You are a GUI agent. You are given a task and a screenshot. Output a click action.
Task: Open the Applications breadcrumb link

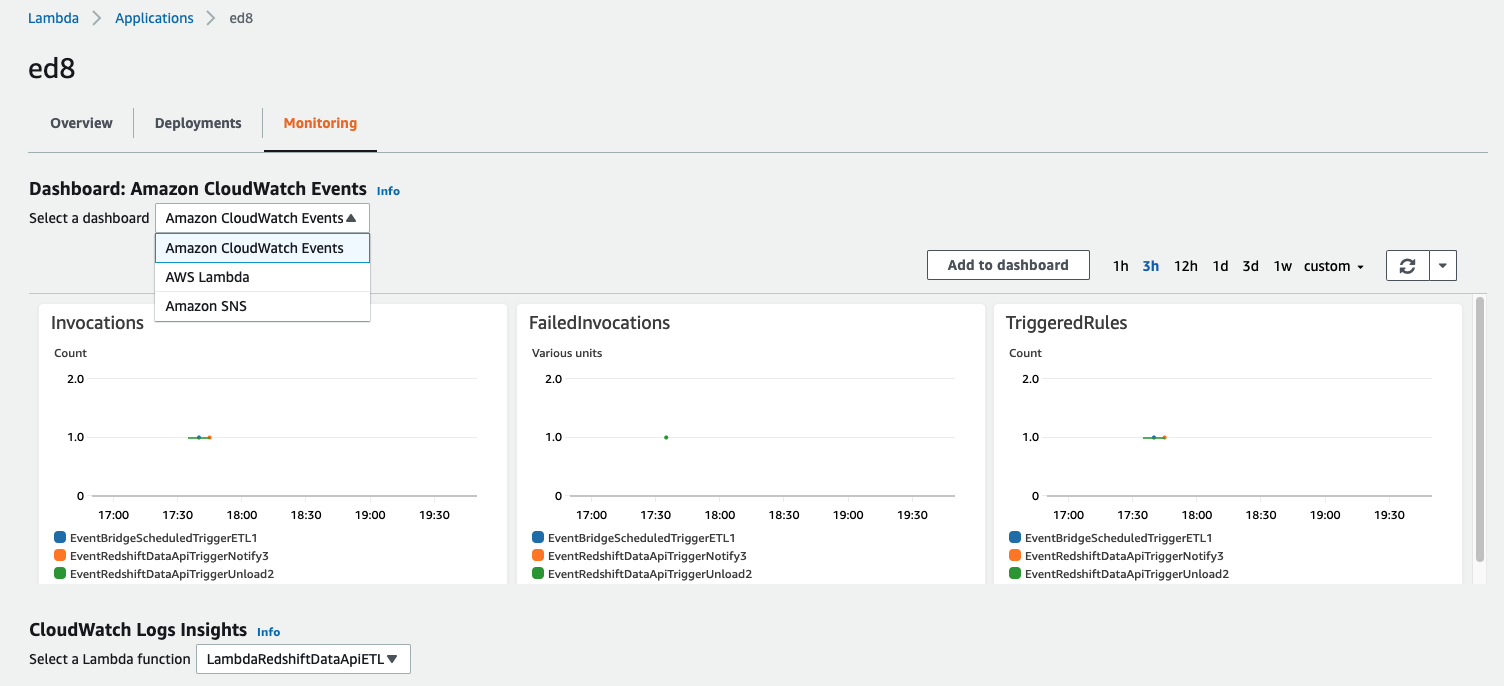pos(154,18)
